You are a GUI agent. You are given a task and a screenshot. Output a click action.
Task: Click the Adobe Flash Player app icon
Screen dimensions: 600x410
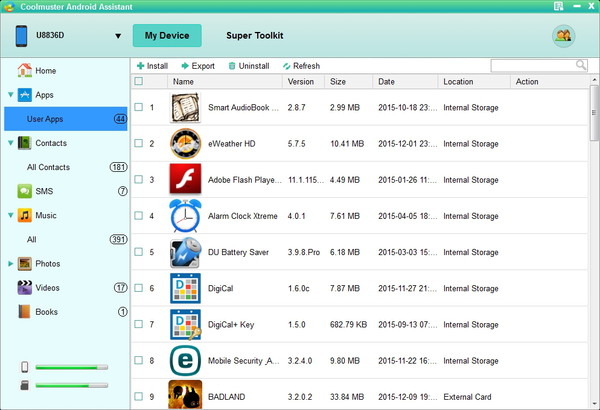tap(185, 180)
